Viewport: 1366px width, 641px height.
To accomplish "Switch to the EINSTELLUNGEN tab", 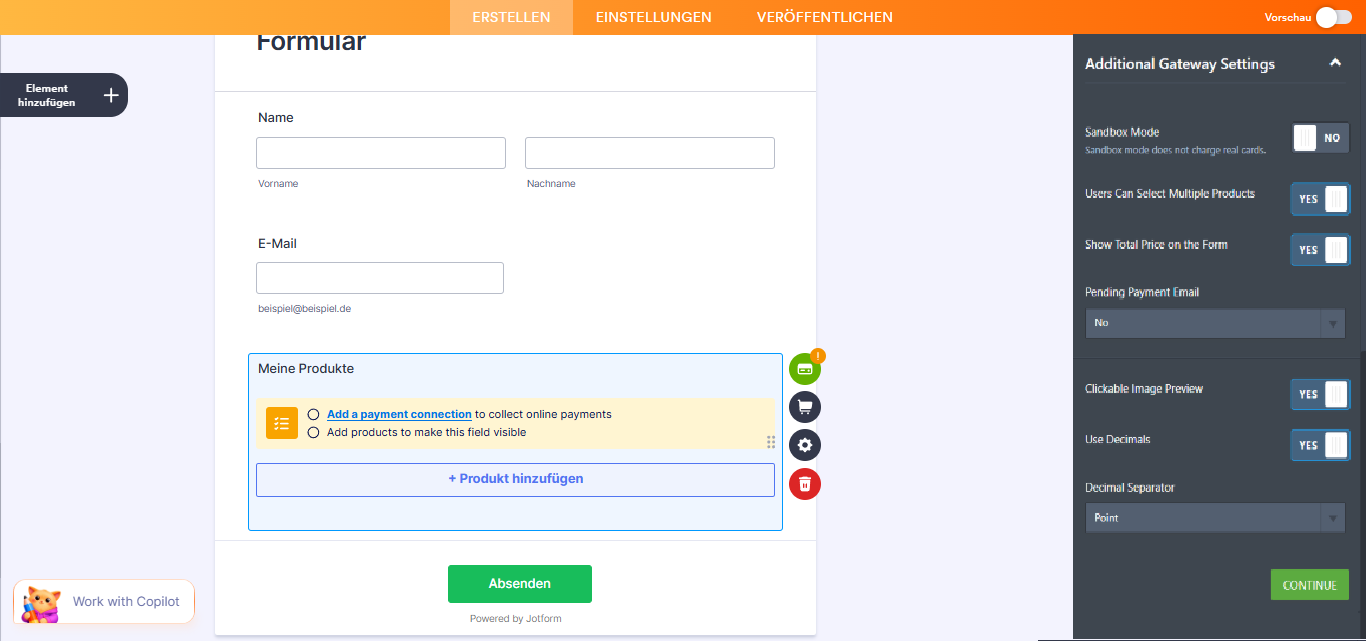I will point(653,17).
